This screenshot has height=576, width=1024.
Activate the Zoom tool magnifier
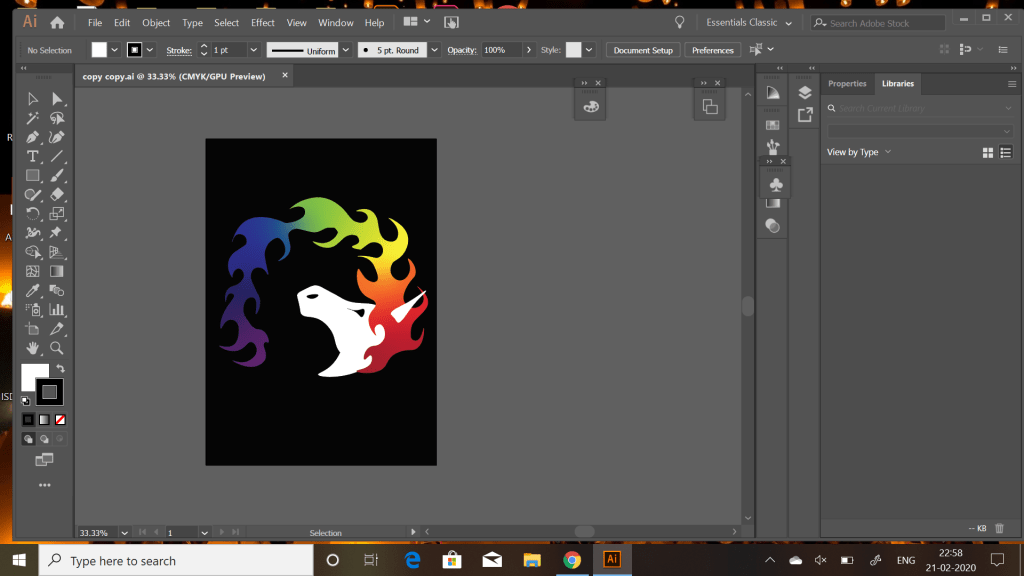(57, 348)
